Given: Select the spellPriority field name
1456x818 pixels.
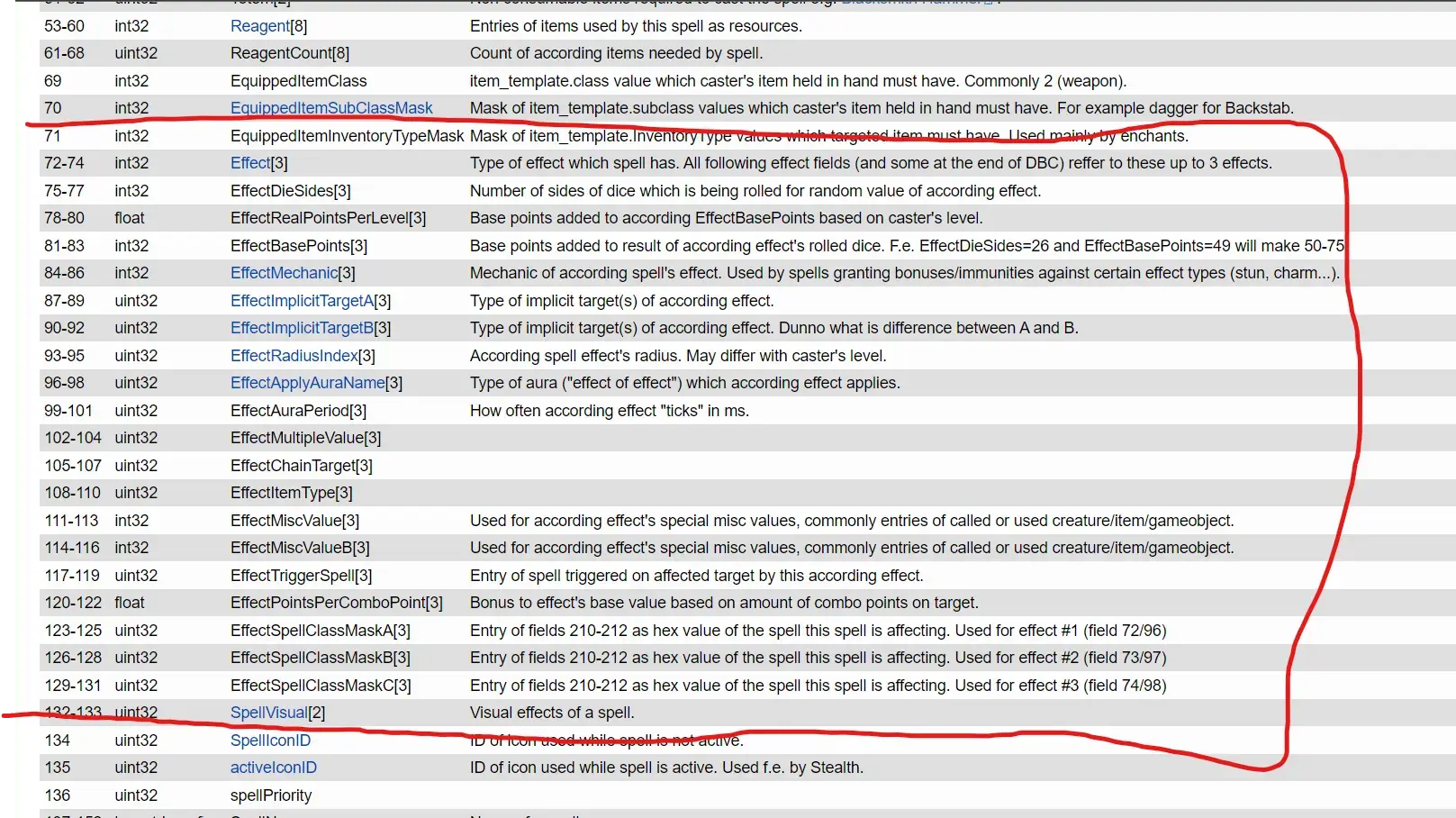Looking at the screenshot, I should click(271, 795).
